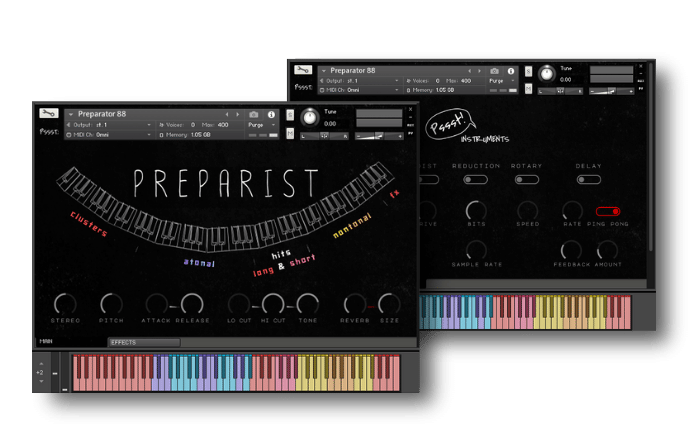Raise keyboard octave with up arrow
Viewport: 700px width, 440px height.
[x=41, y=364]
